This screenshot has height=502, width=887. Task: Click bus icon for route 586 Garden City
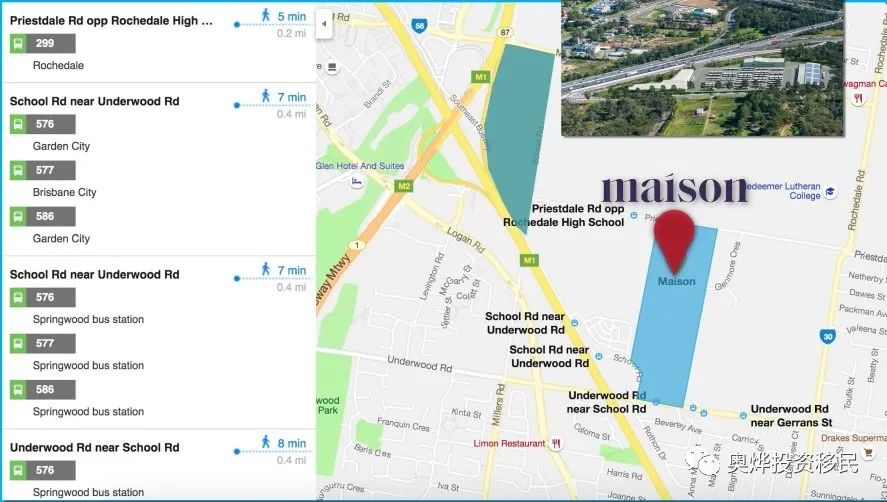(18, 216)
